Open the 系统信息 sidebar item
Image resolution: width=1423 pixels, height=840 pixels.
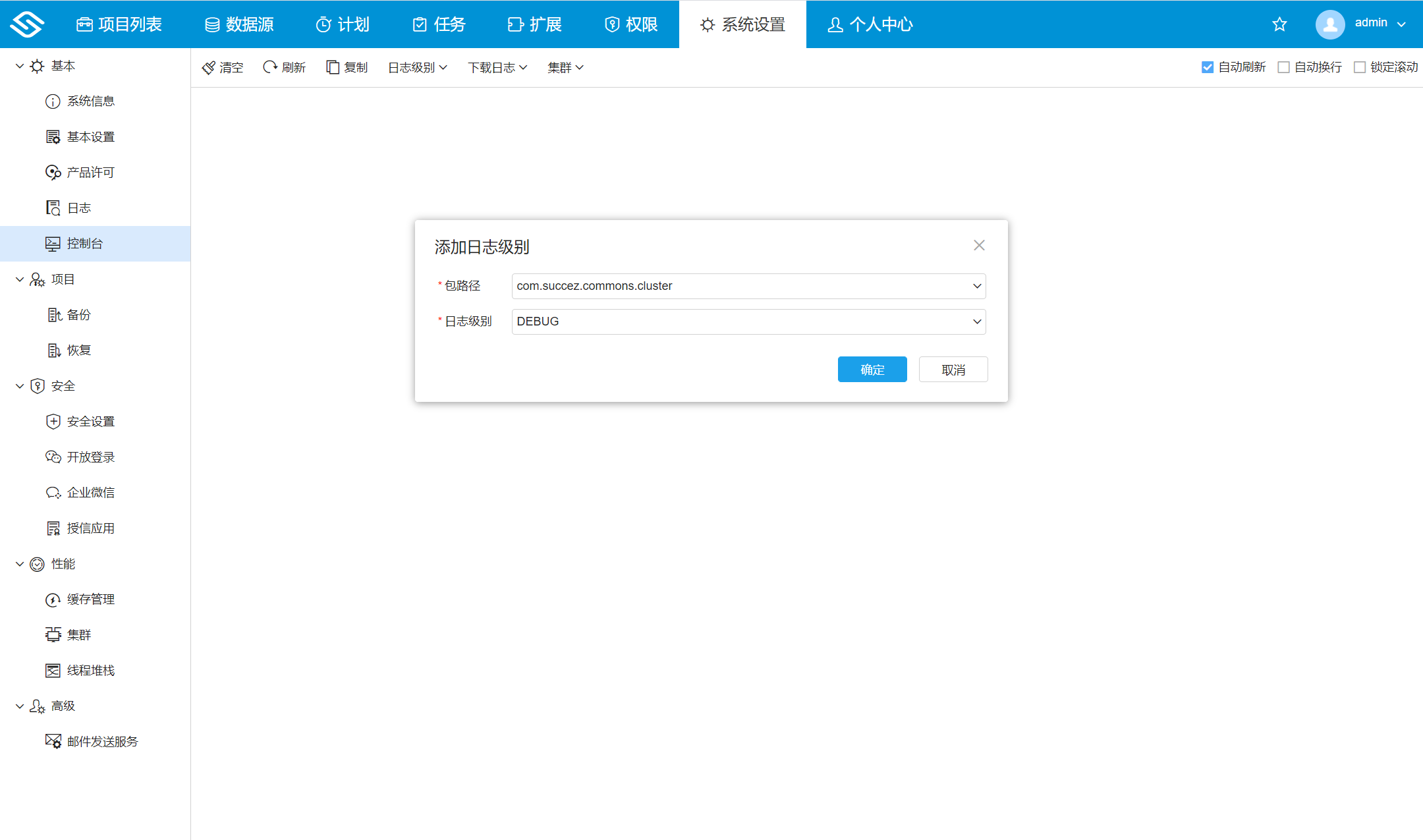pyautogui.click(x=91, y=101)
